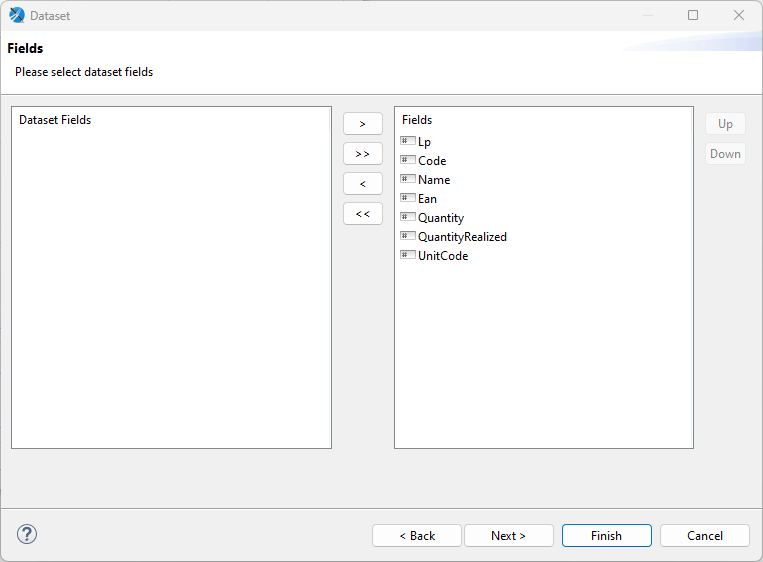
Task: Click the UnitCode field icon
Action: (408, 255)
